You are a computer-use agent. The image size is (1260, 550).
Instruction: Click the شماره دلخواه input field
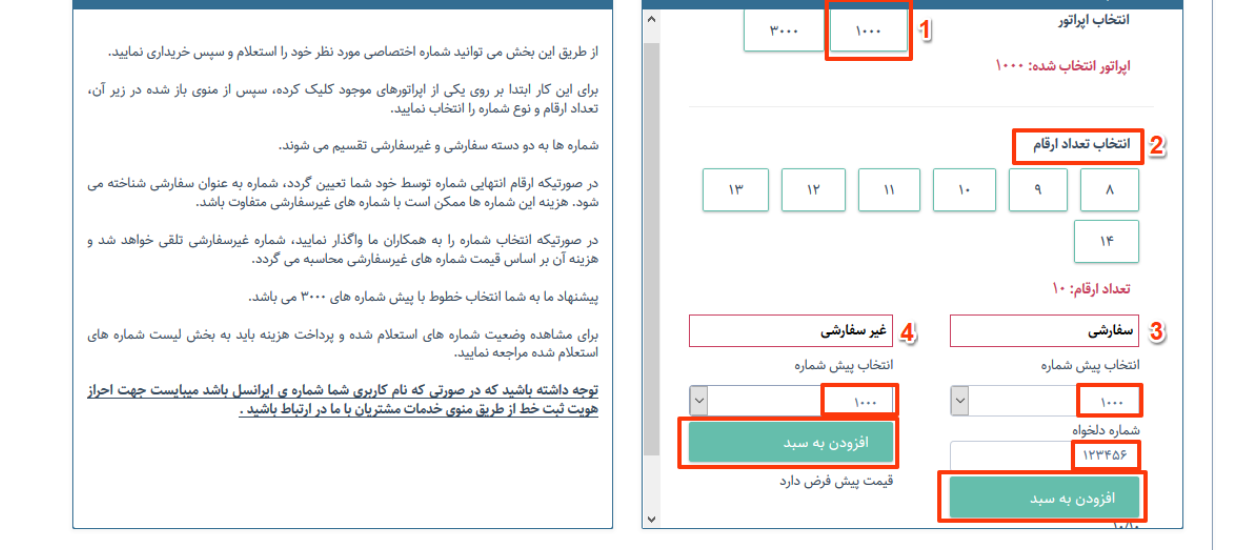[x=1045, y=455]
